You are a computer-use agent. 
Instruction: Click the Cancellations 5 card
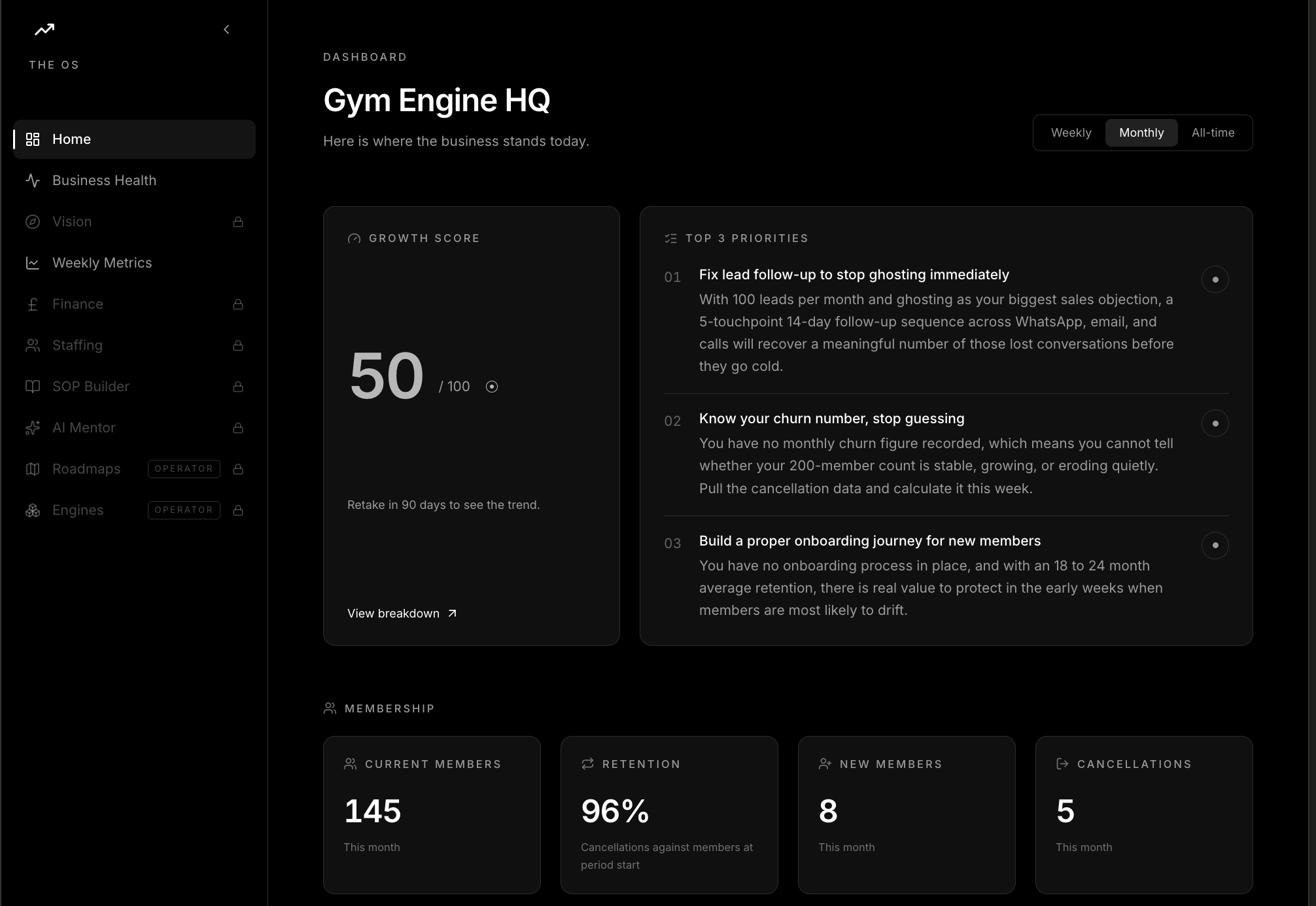click(1144, 815)
